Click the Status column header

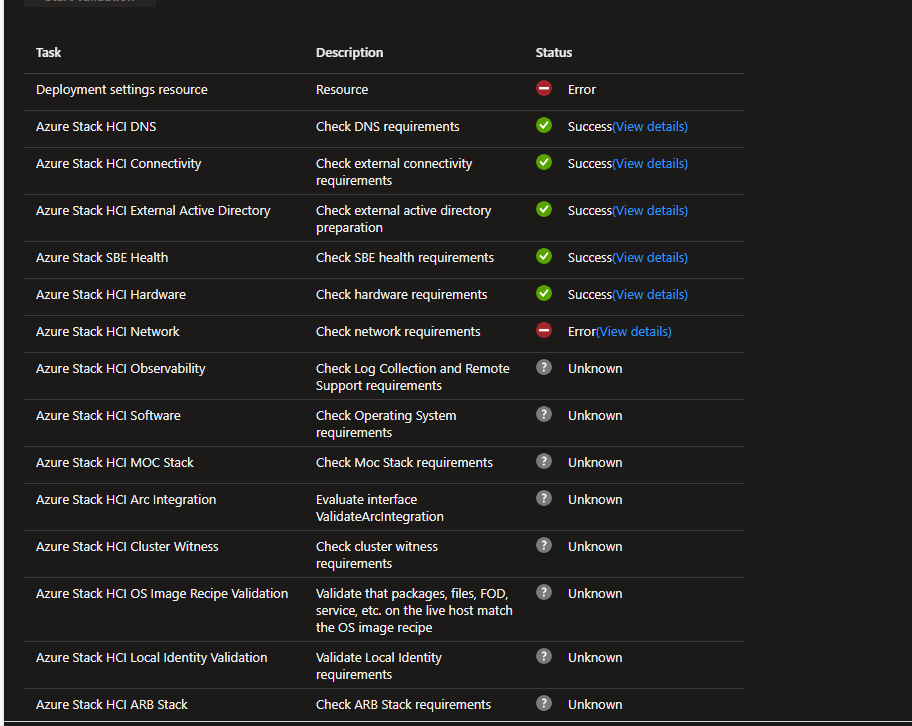pyautogui.click(x=554, y=53)
